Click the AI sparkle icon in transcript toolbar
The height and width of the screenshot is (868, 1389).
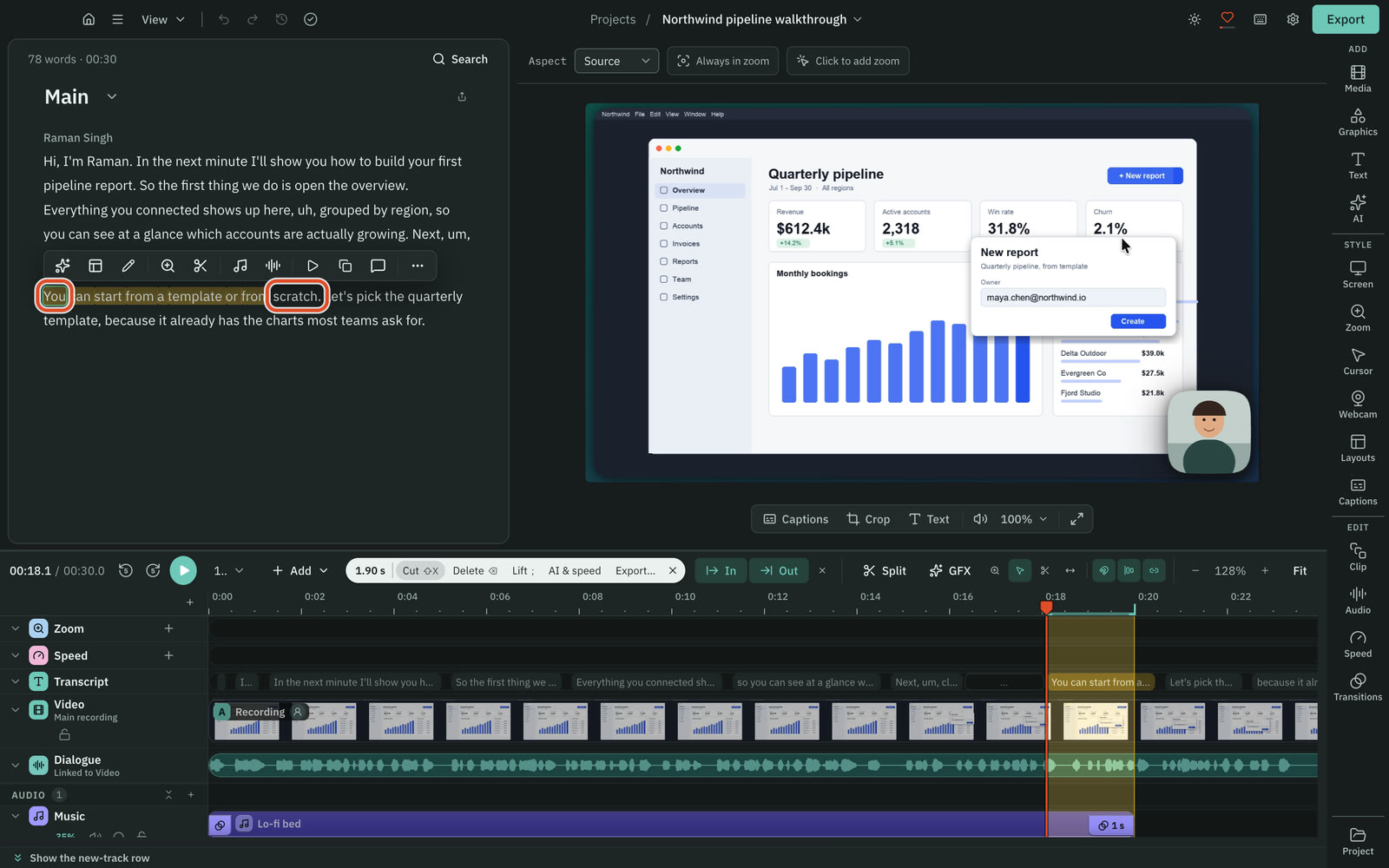click(x=63, y=266)
